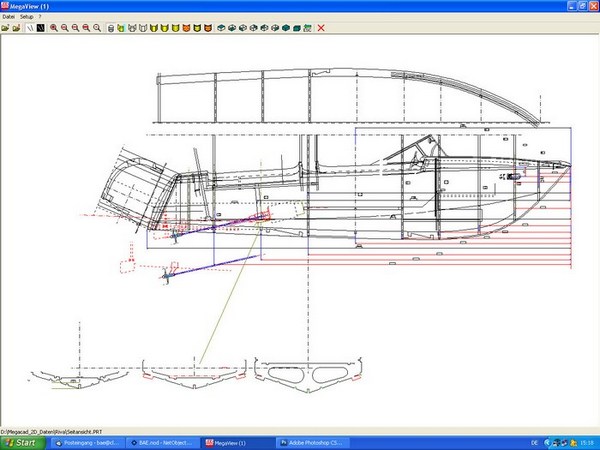
Task: Click the Windows Start button
Action: tap(21, 441)
